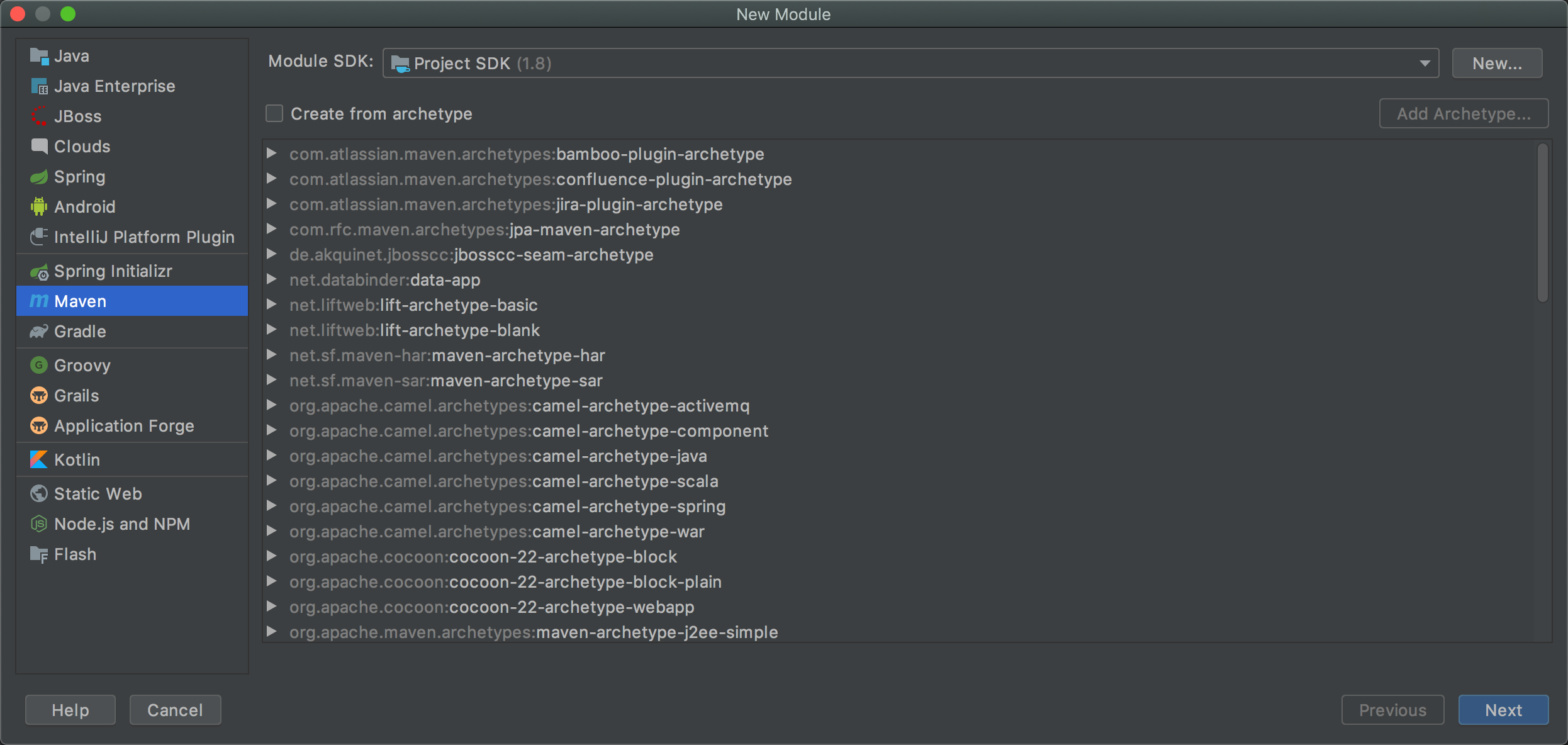Click the Grails icon

tap(38, 395)
